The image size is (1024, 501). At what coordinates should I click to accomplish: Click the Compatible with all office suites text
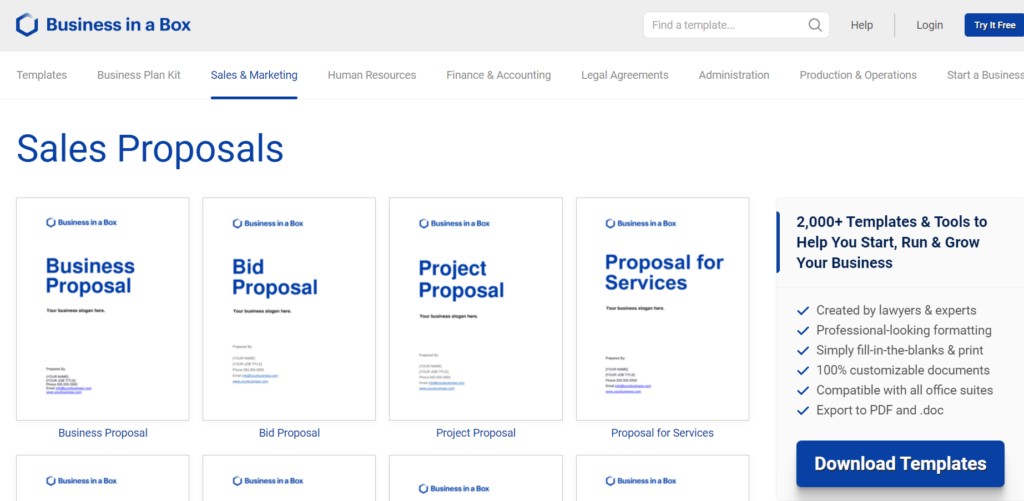click(904, 391)
